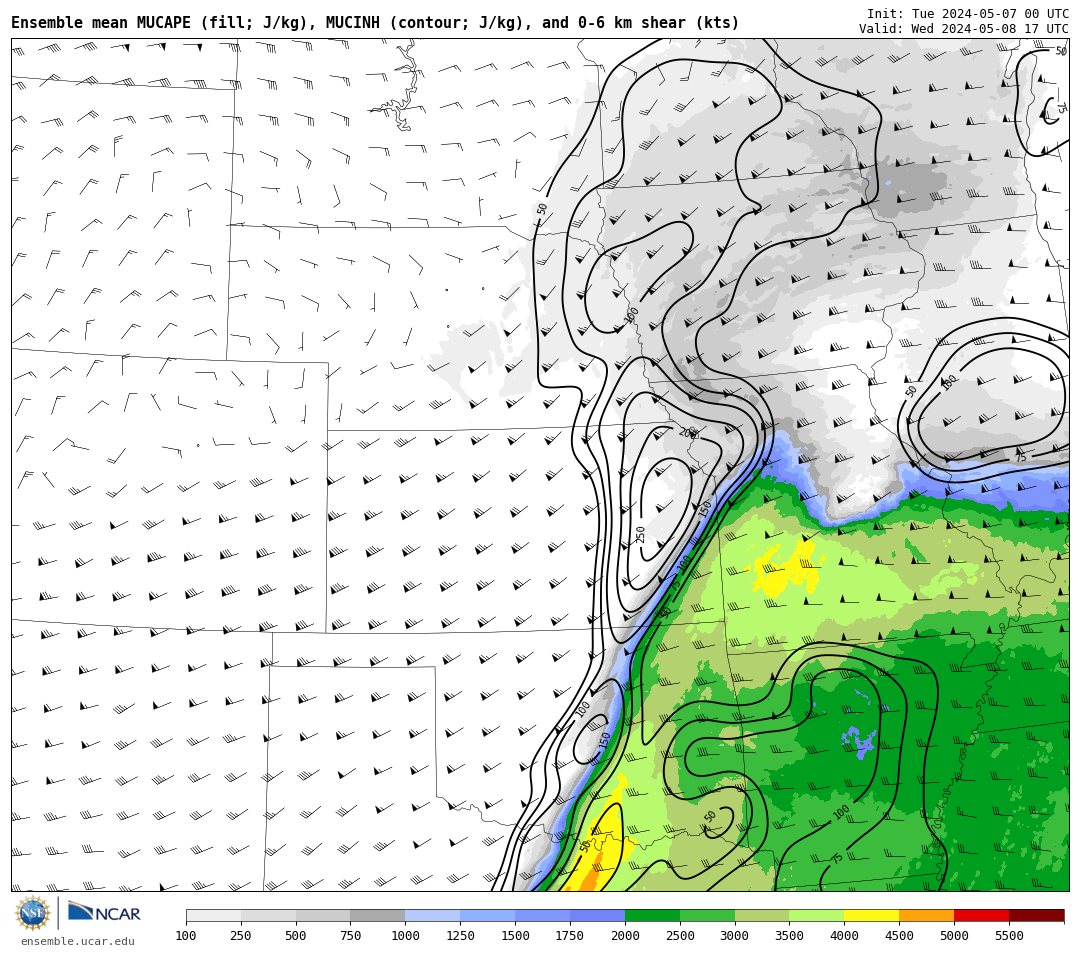Viewport: 1080px width, 954px height.
Task: Click the Ensemble mean MUCAPE plot title
Action: click(x=375, y=23)
